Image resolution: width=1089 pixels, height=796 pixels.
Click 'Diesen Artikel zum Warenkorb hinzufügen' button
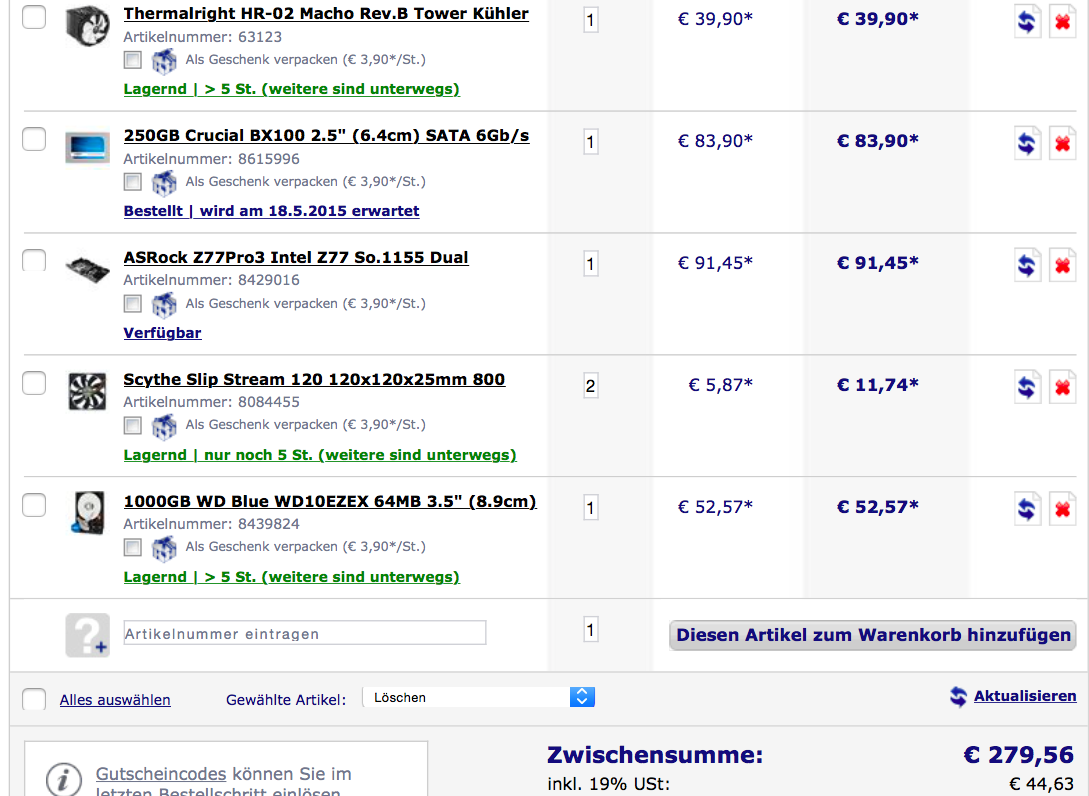click(x=873, y=635)
